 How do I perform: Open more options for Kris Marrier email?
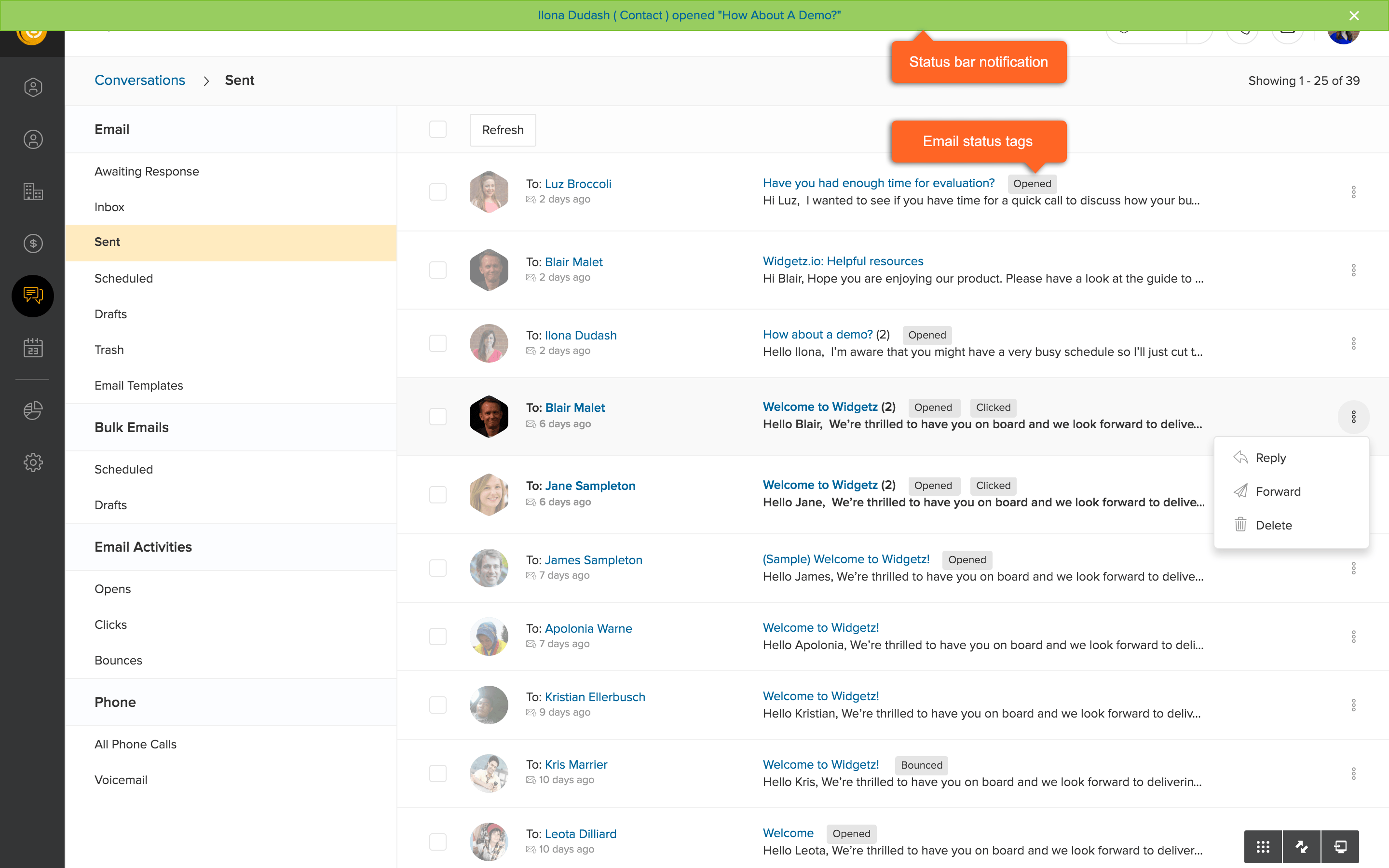tap(1353, 773)
